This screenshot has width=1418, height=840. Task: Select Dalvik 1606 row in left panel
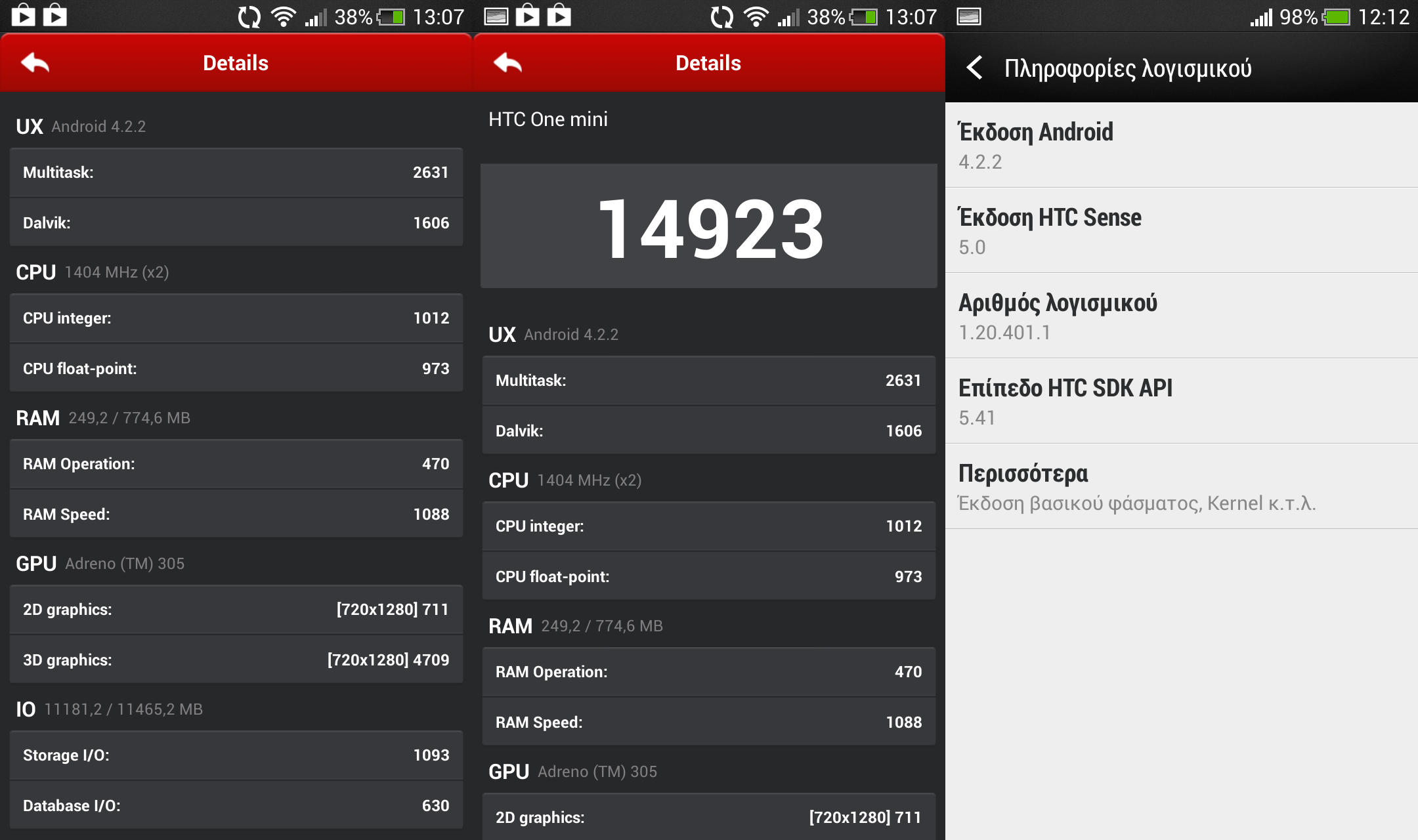[x=236, y=223]
